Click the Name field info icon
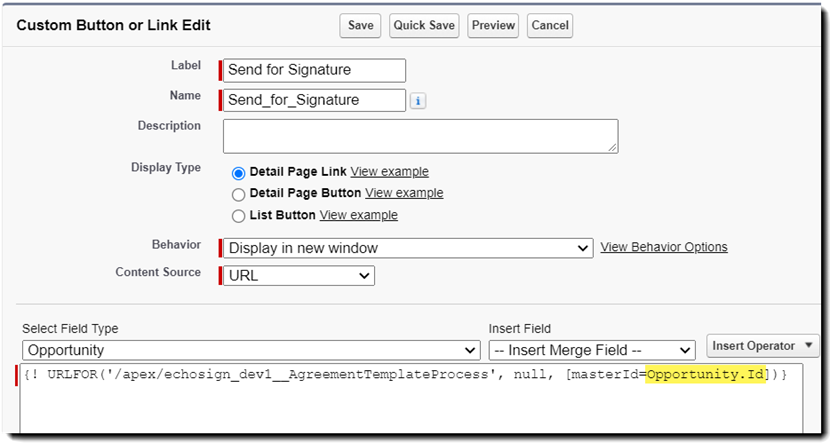 [x=418, y=100]
